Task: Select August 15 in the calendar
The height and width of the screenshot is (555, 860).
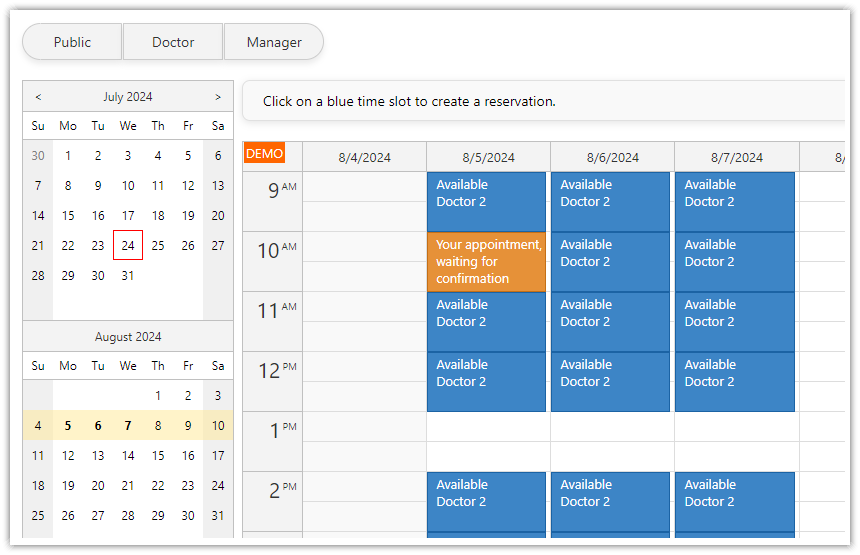Action: (158, 455)
